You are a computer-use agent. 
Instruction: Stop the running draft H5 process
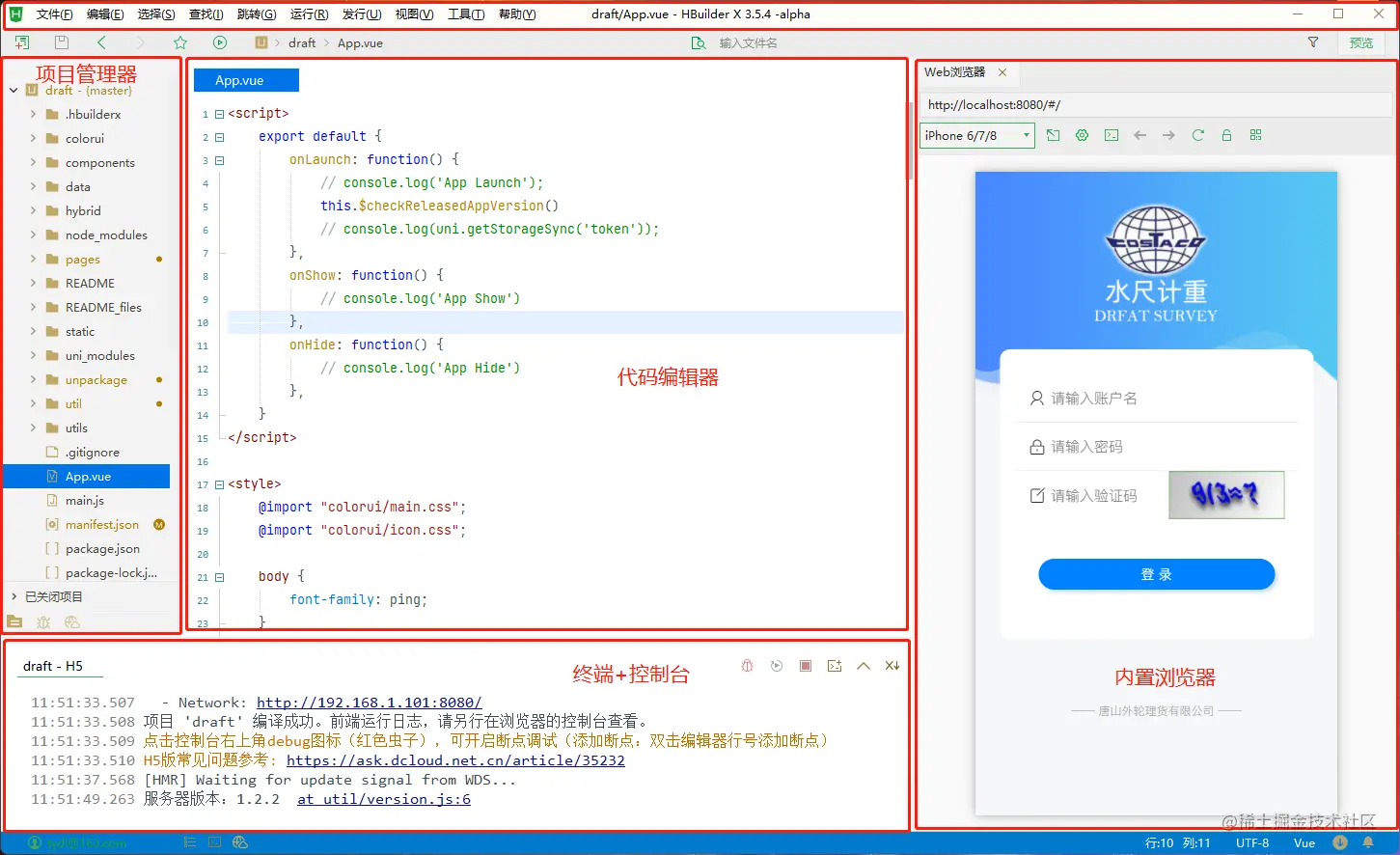point(806,666)
